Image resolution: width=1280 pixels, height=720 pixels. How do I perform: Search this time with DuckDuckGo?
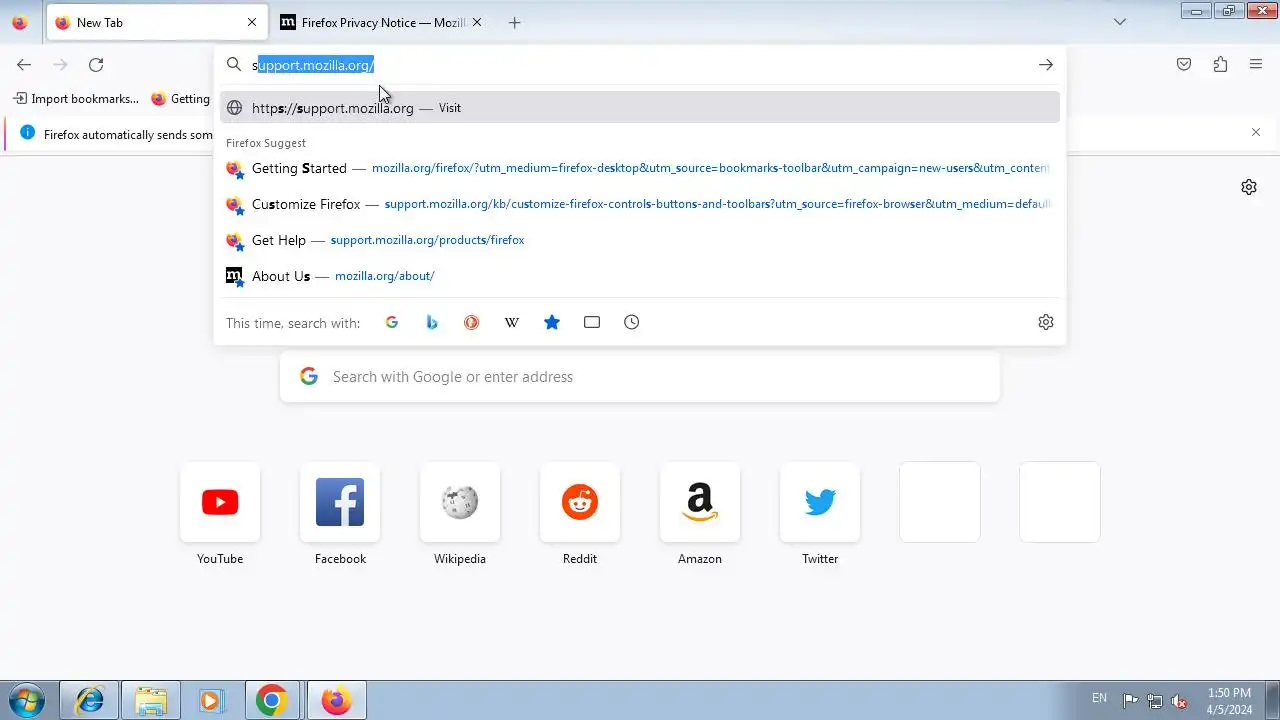pyautogui.click(x=472, y=322)
